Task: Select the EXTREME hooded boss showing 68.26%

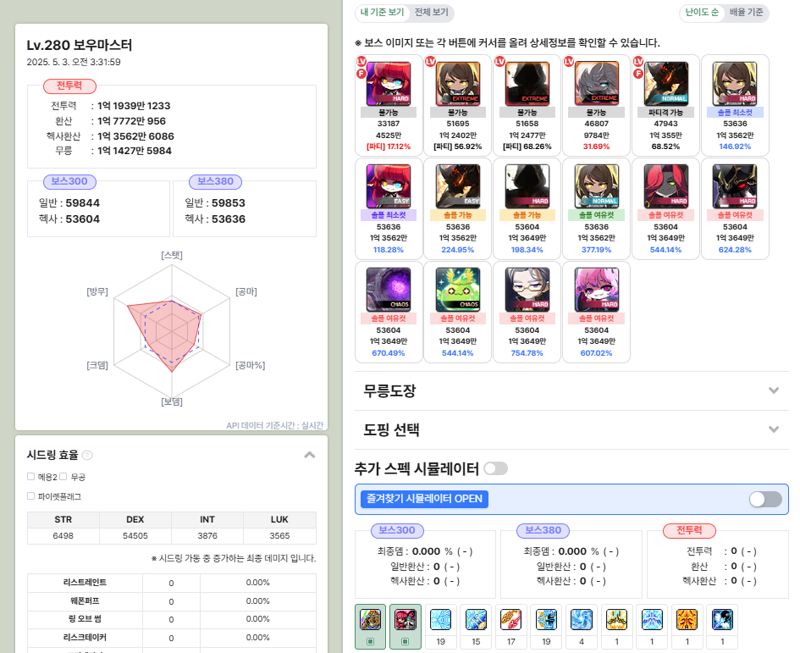Action: pos(527,84)
